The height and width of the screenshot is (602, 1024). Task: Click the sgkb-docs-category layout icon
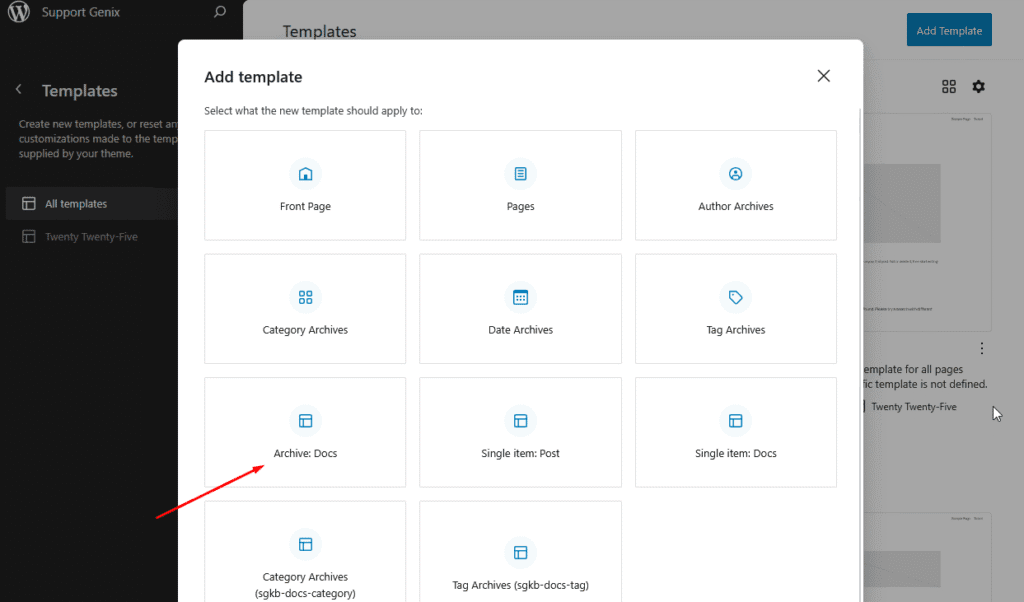[305, 544]
